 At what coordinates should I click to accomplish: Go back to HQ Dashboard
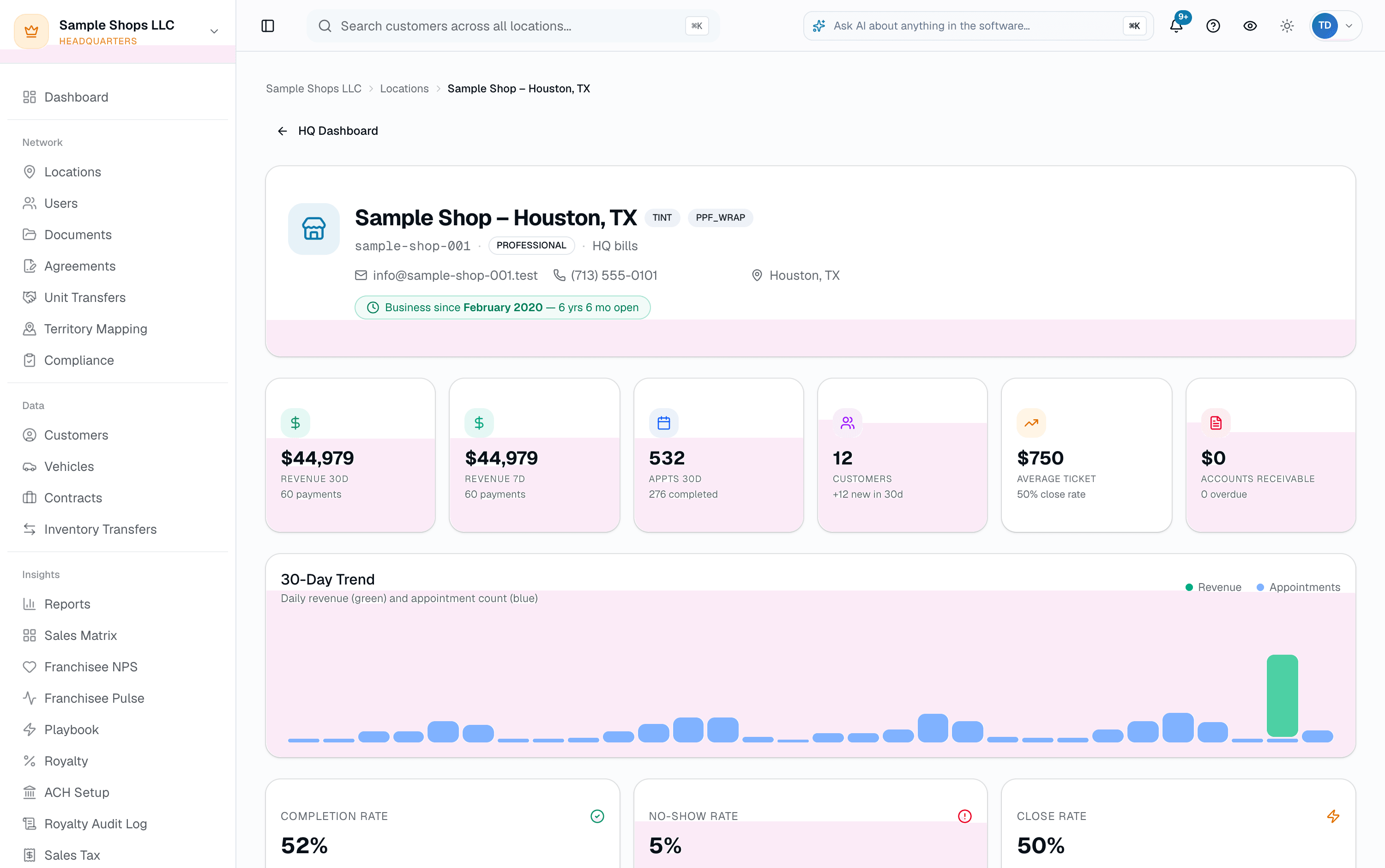328,131
